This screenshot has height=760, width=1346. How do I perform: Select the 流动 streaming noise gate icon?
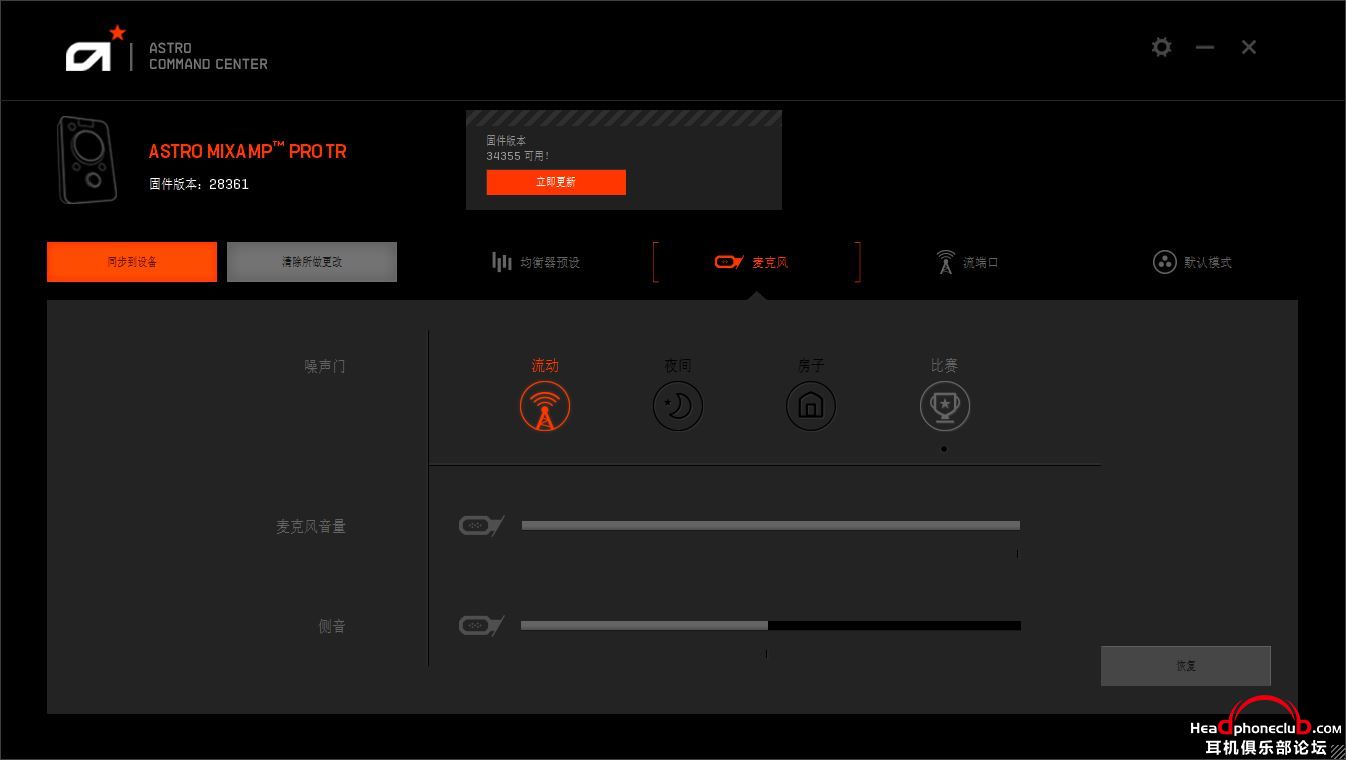click(545, 407)
